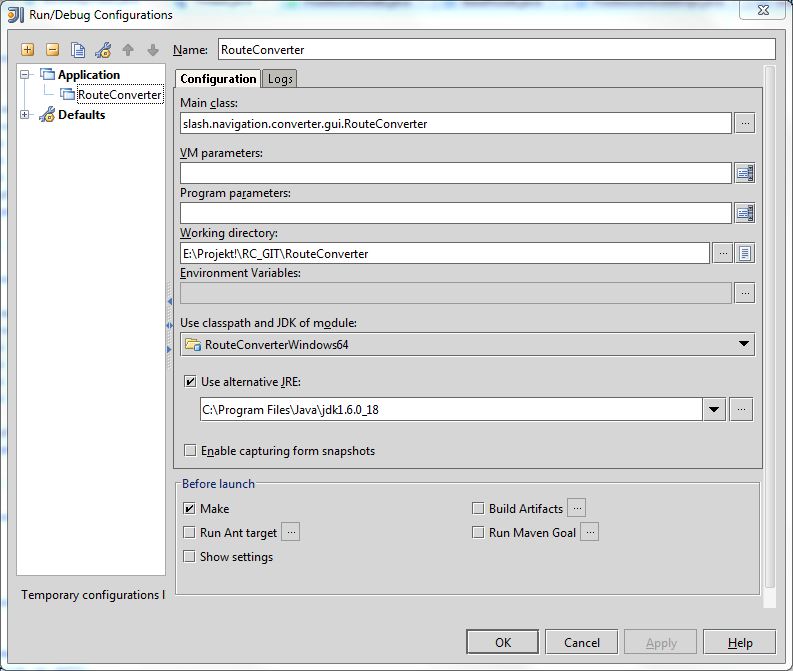Click the Cancel button
The width and height of the screenshot is (793, 671).
(x=582, y=642)
